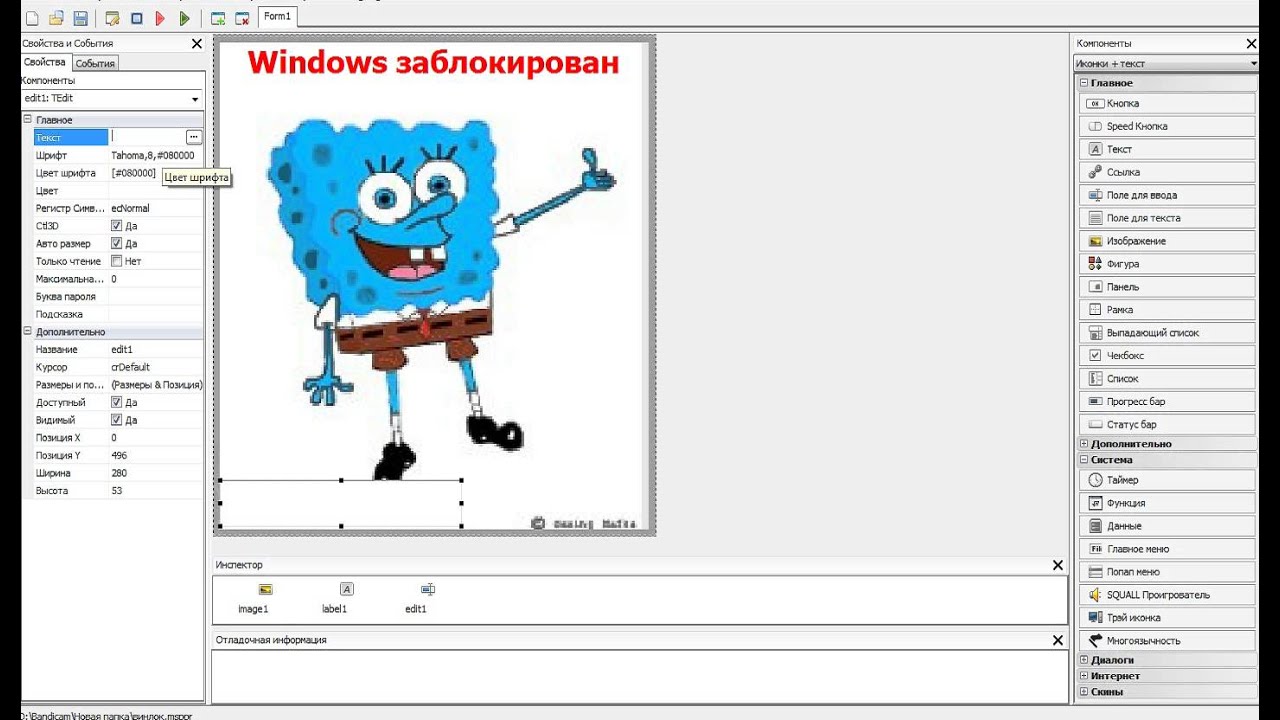Viewport: 1280px width, 720px height.
Task: Toggle the Авто размер checkbox
Action: pyautogui.click(x=116, y=243)
